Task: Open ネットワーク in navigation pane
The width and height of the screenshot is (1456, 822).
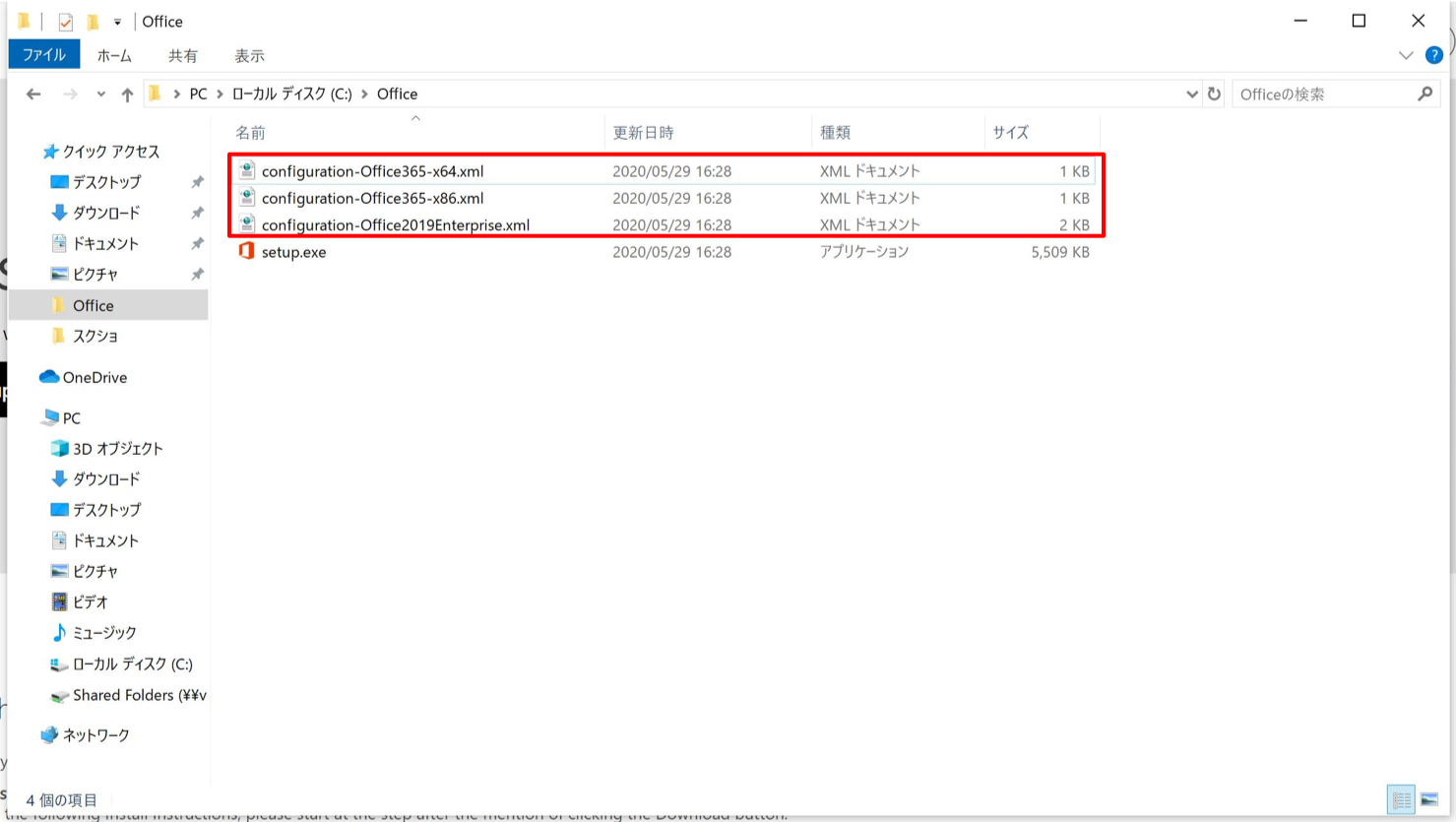Action: click(x=95, y=735)
